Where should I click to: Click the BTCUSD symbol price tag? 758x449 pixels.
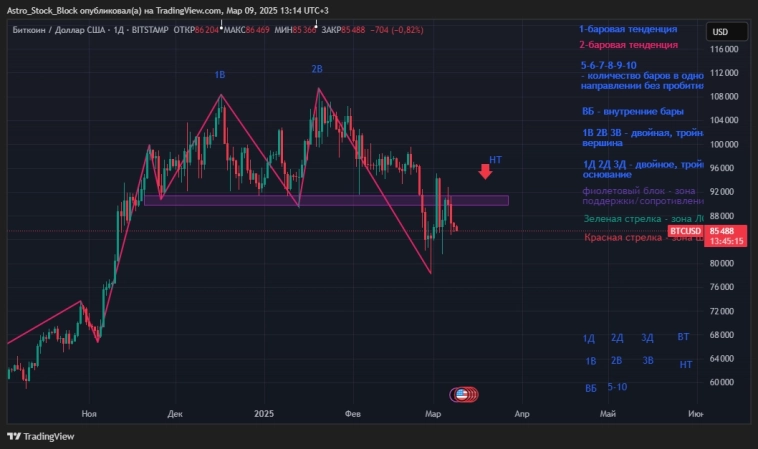pos(685,231)
